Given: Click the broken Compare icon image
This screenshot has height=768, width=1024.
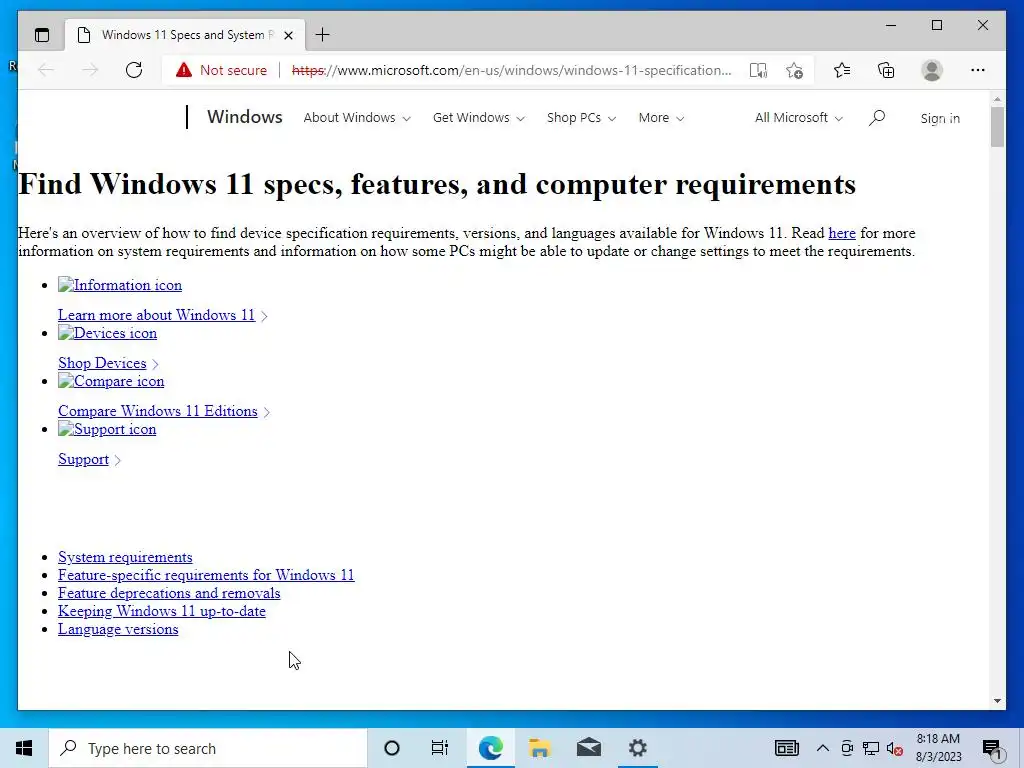Looking at the screenshot, I should tap(111, 381).
